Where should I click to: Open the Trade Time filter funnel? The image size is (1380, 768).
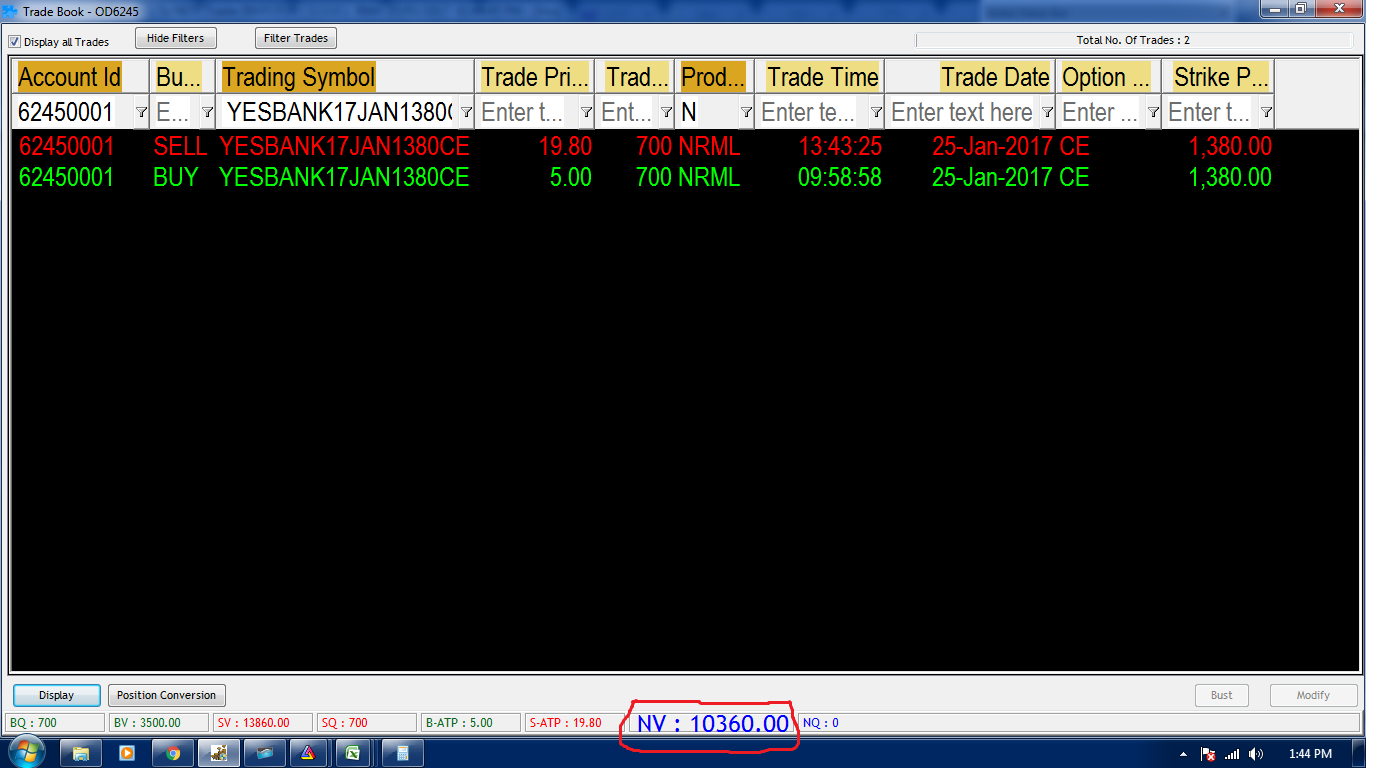[x=876, y=112]
